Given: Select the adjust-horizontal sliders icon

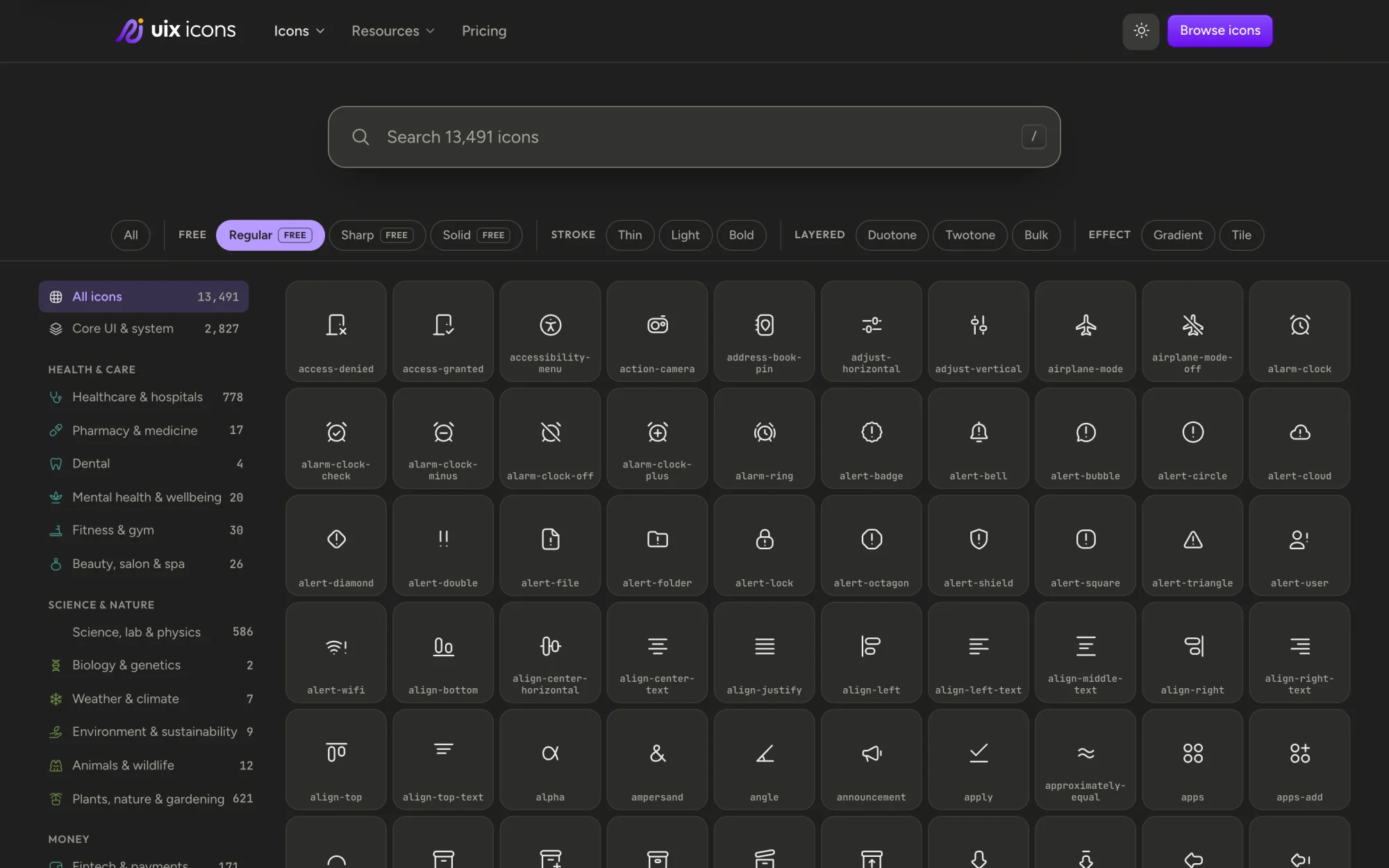Looking at the screenshot, I should coord(871,331).
